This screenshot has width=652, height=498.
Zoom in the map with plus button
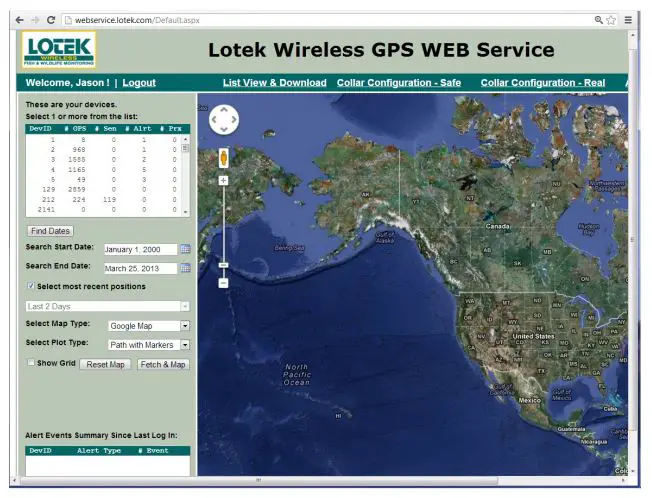coord(223,180)
